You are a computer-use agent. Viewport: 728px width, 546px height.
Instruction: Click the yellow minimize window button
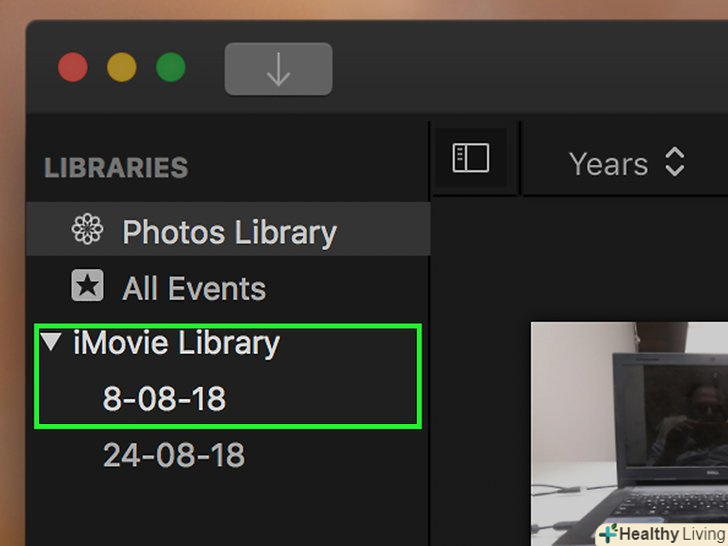[x=122, y=68]
